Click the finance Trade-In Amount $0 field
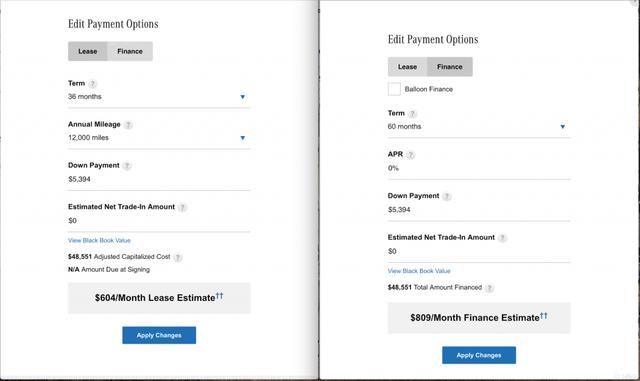Screen dimensions: 640x381 coord(479,251)
